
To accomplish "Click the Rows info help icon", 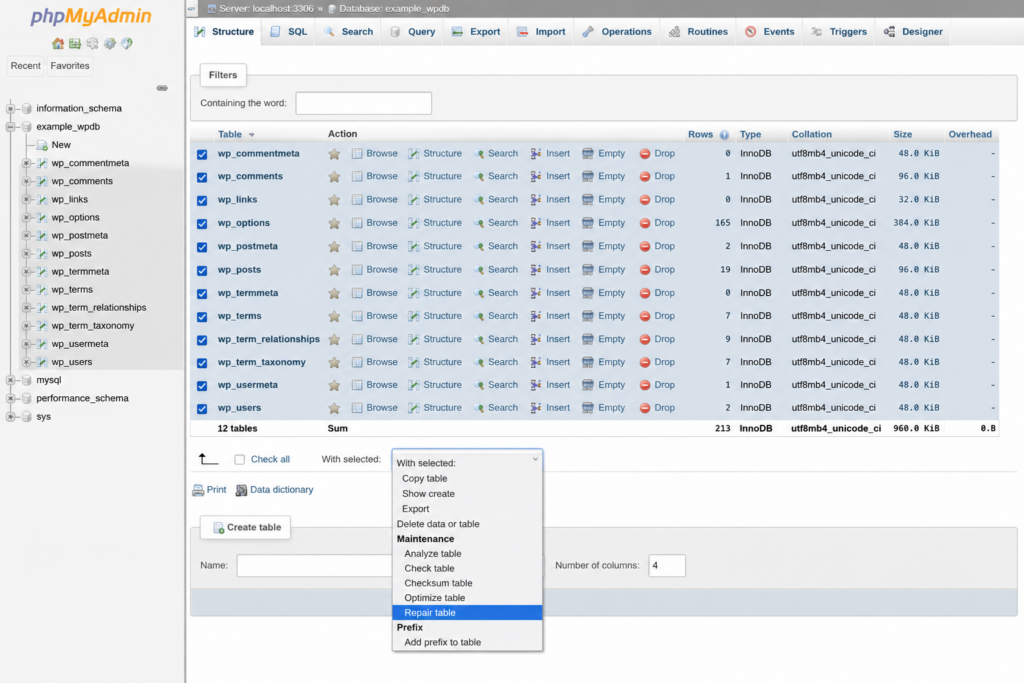I will click(x=724, y=135).
